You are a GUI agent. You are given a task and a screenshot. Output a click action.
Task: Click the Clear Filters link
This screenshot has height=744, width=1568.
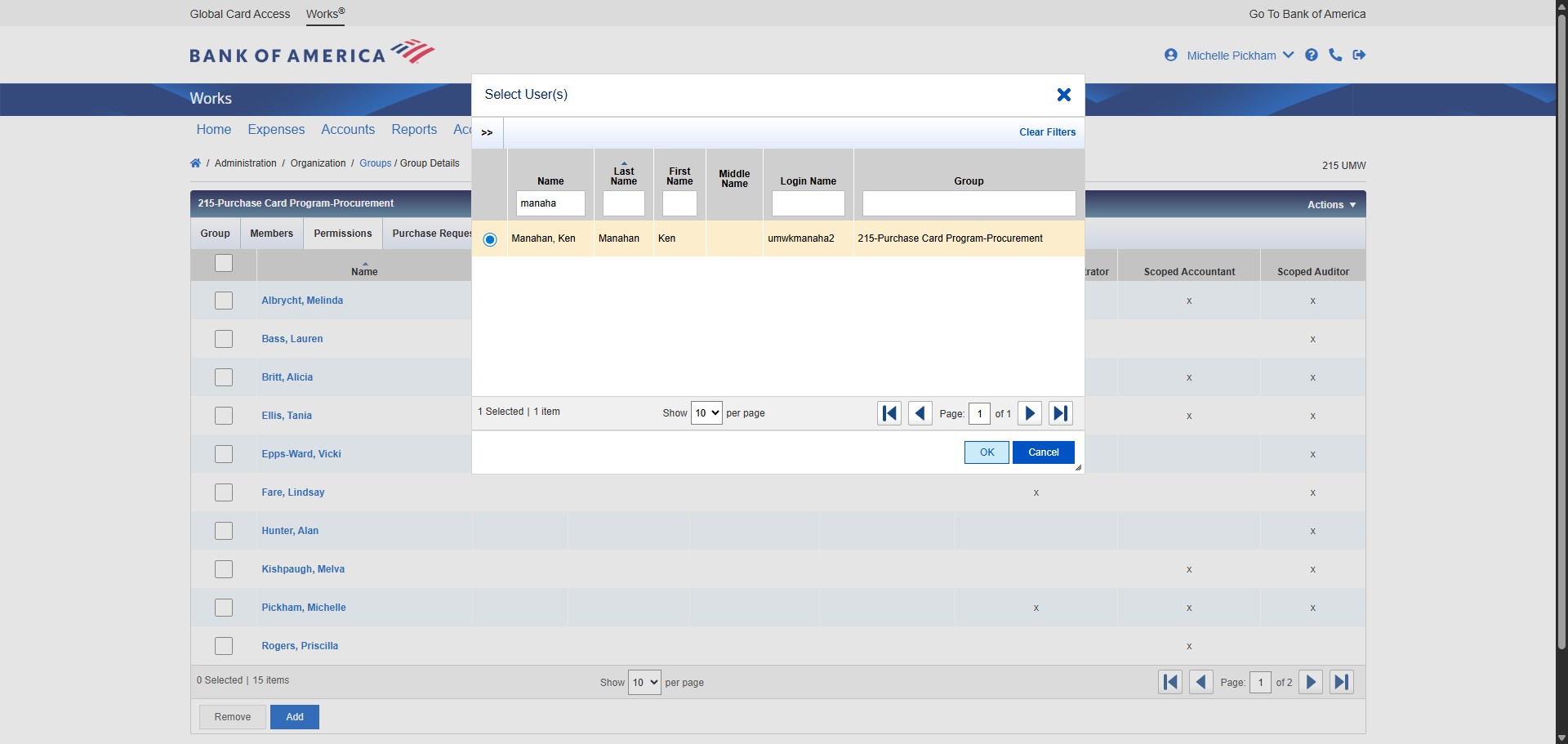1047,132
